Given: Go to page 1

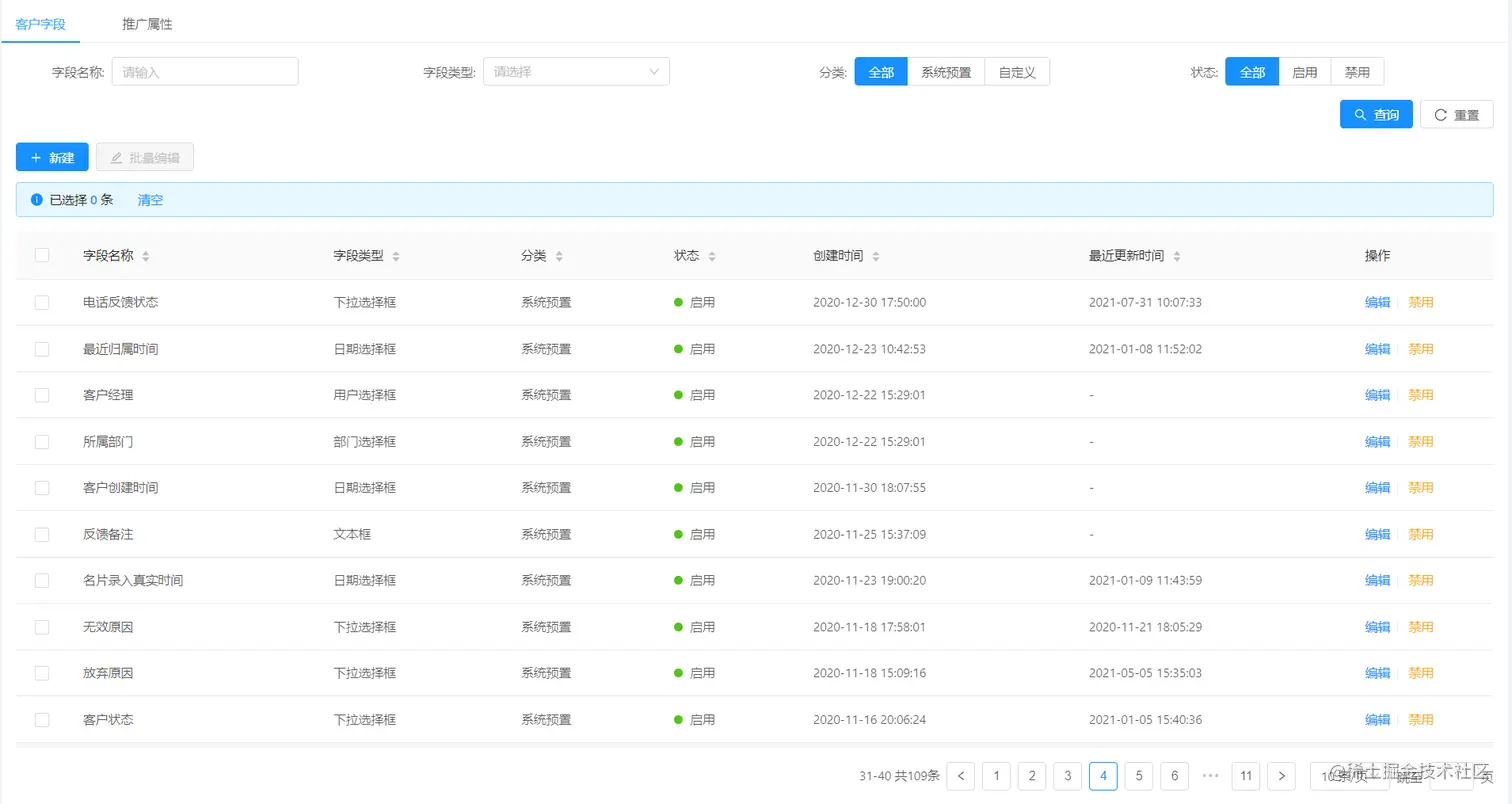Looking at the screenshot, I should click(x=996, y=775).
